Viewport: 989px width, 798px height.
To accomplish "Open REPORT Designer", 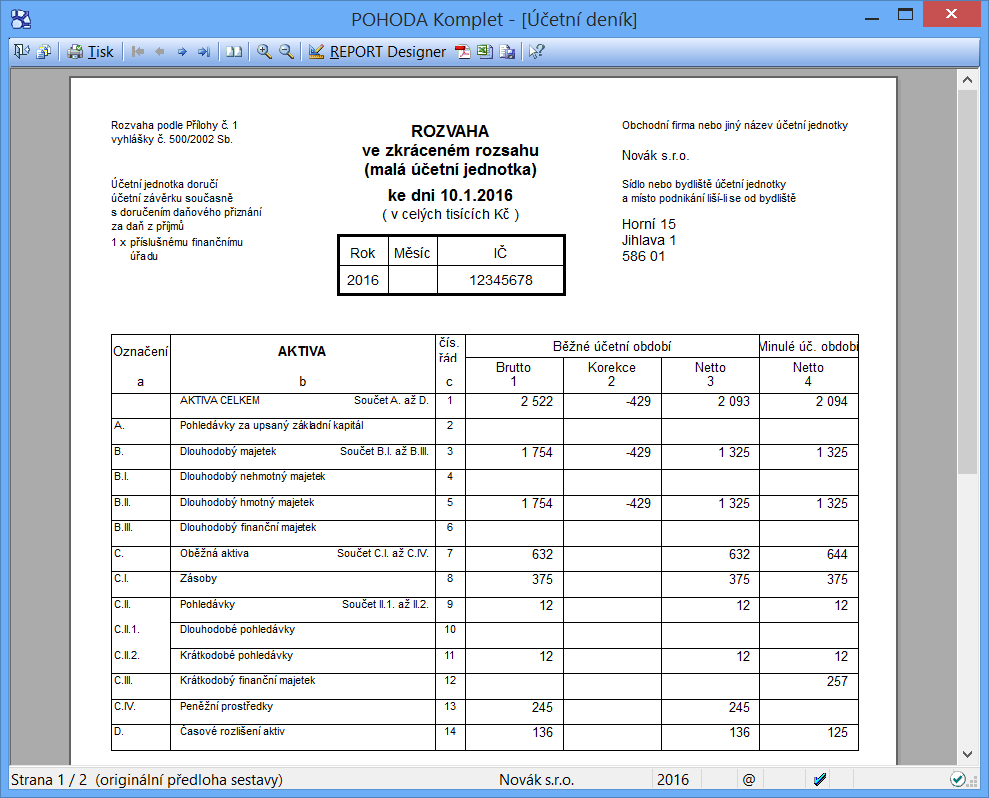I will [x=377, y=52].
